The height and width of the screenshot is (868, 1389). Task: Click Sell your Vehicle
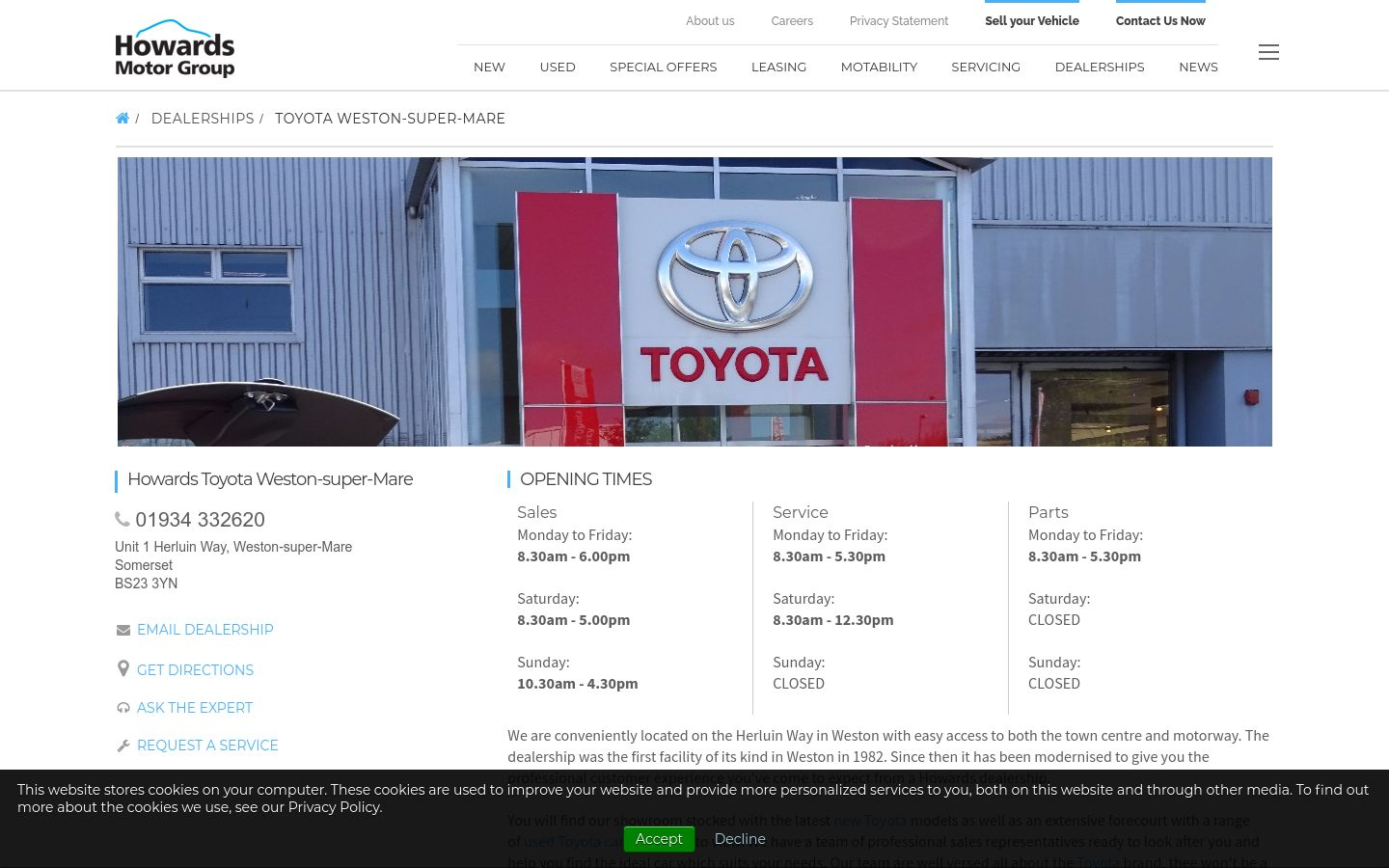[x=1032, y=21]
